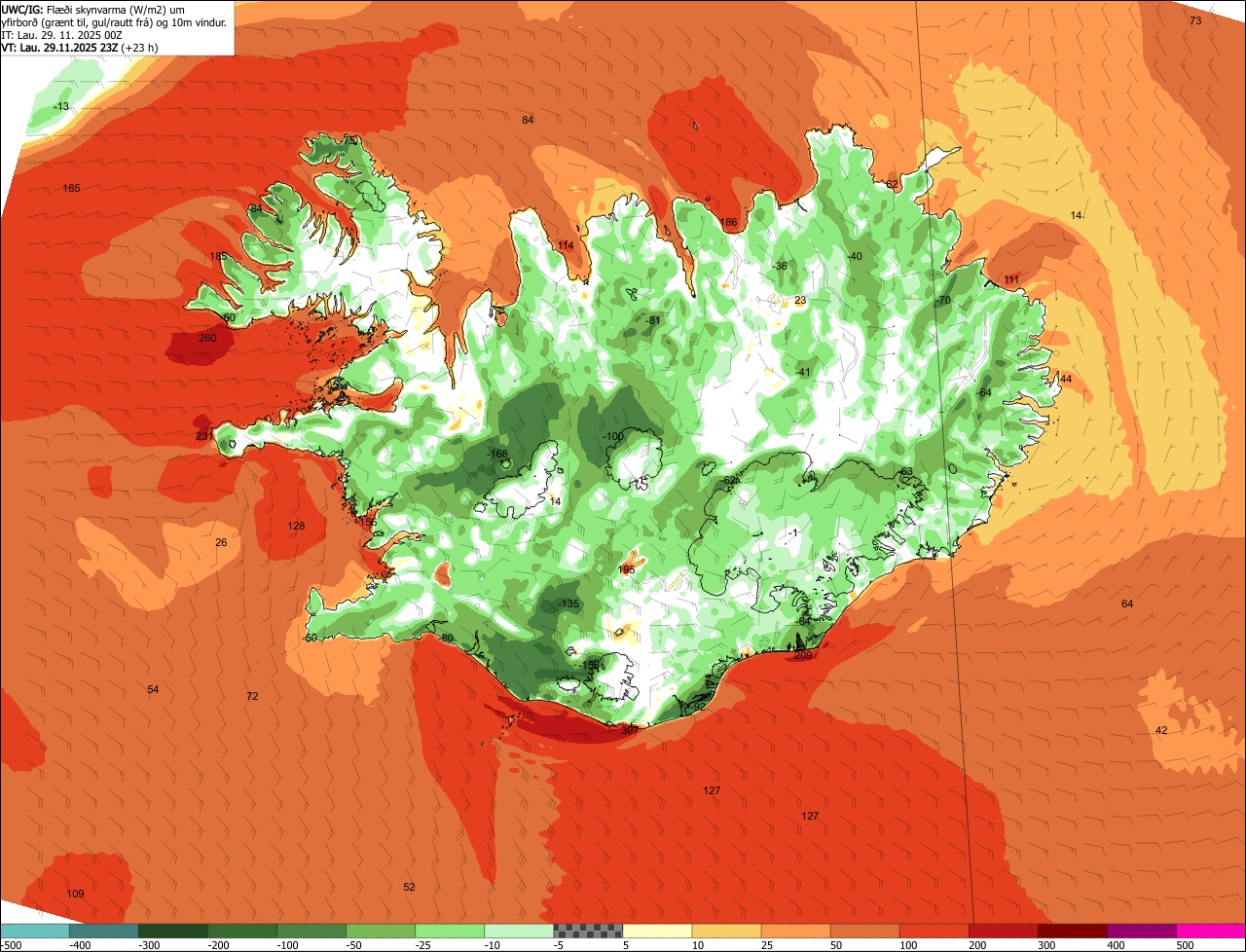Click the 109 value in the bottom-left sea area
This screenshot has width=1246, height=952.
[x=75, y=894]
